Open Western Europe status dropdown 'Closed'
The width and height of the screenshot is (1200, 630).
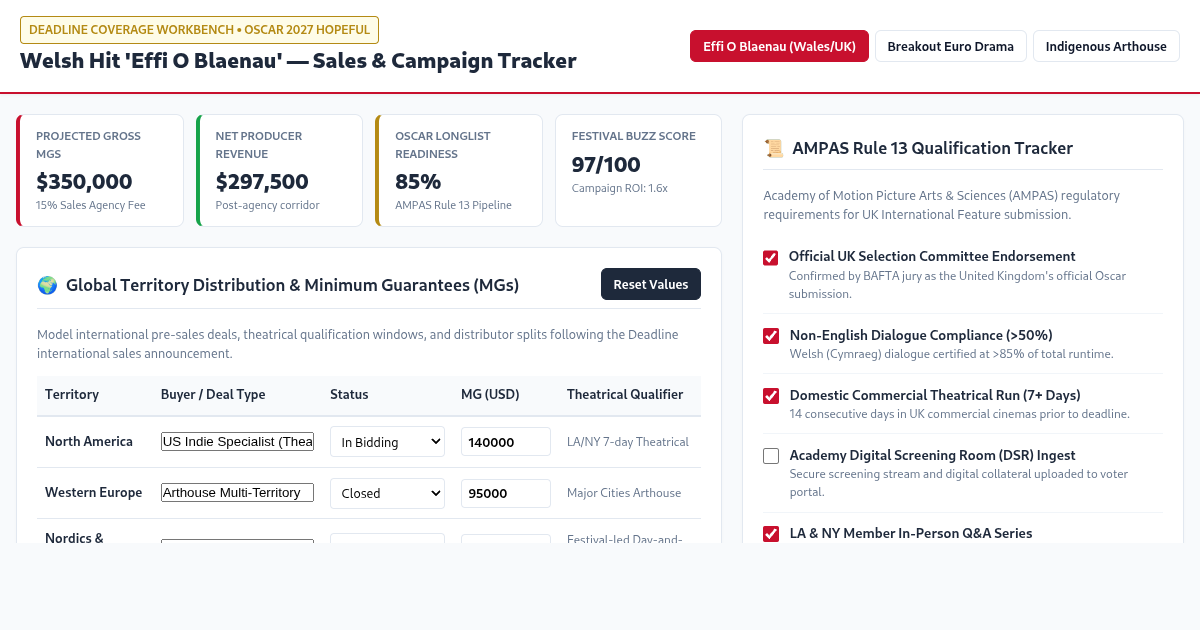[387, 493]
